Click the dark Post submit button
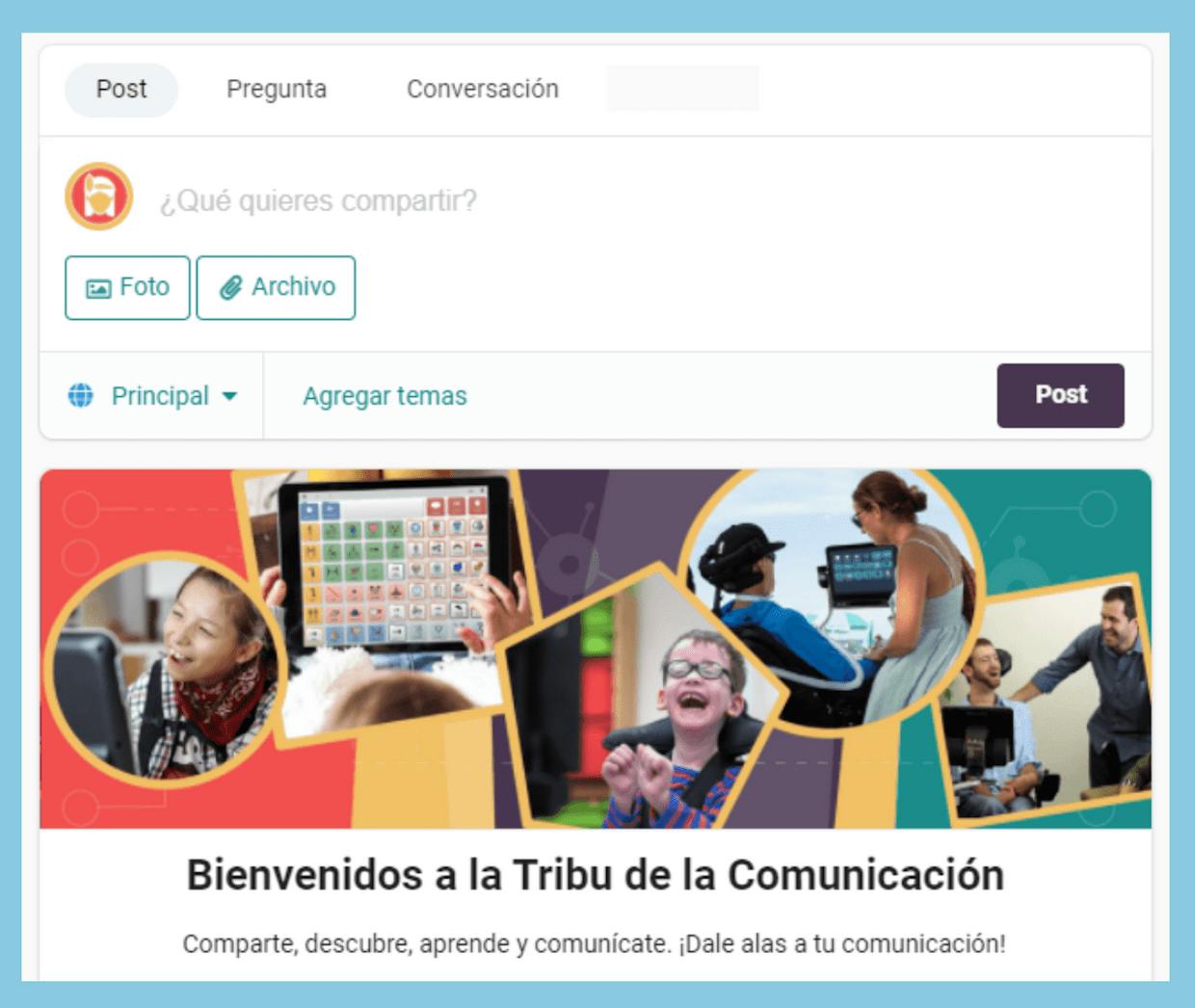1195x1008 pixels. [x=1060, y=395]
